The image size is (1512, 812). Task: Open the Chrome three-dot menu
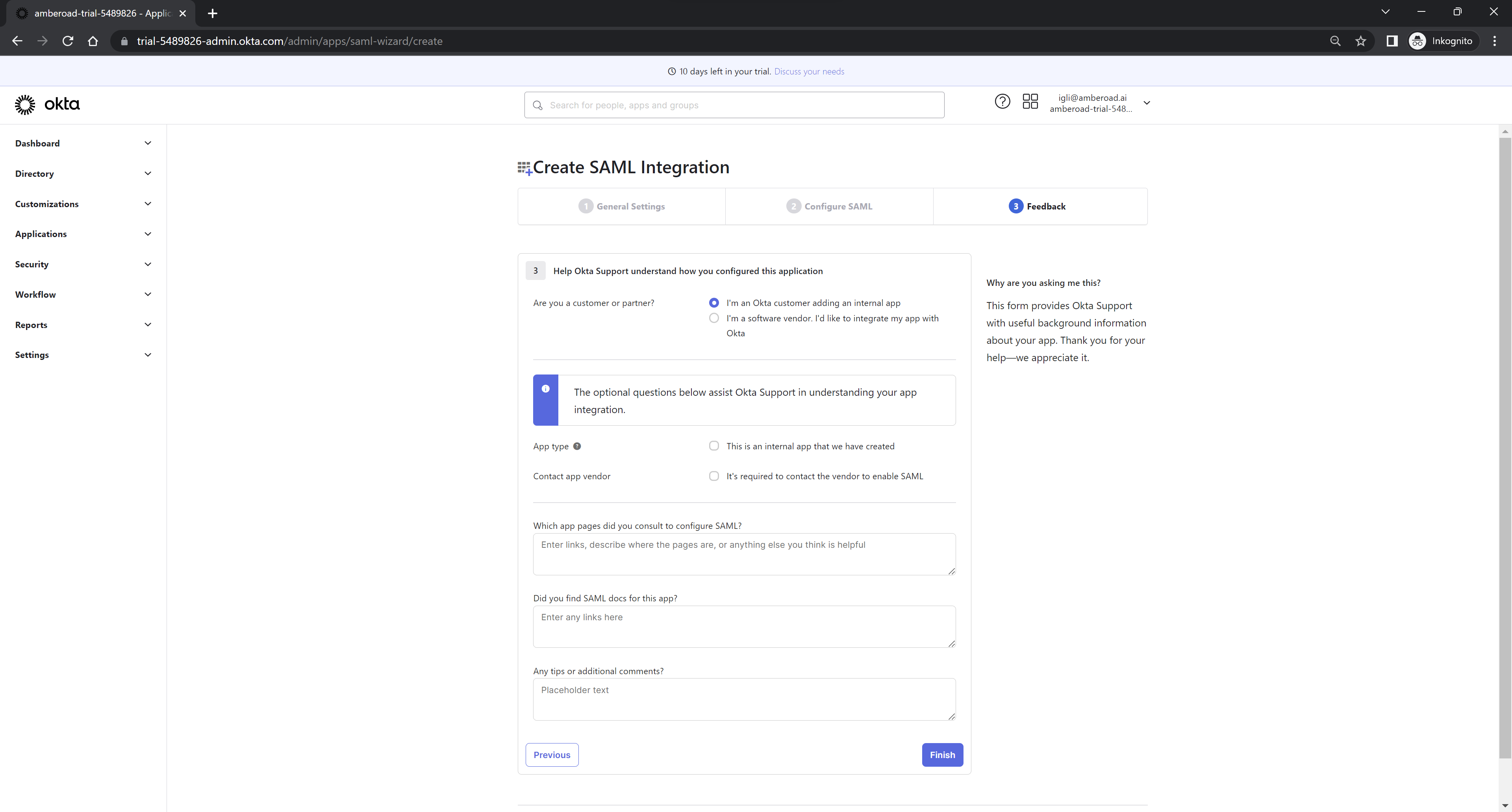click(1494, 41)
